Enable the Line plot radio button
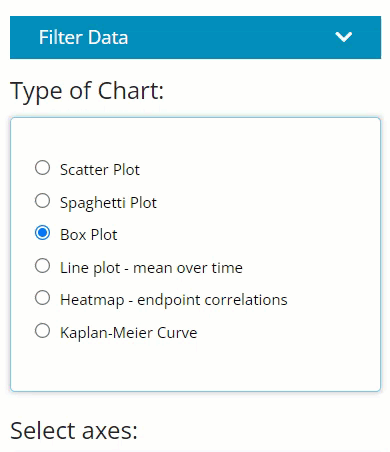390x452 pixels. 42,266
